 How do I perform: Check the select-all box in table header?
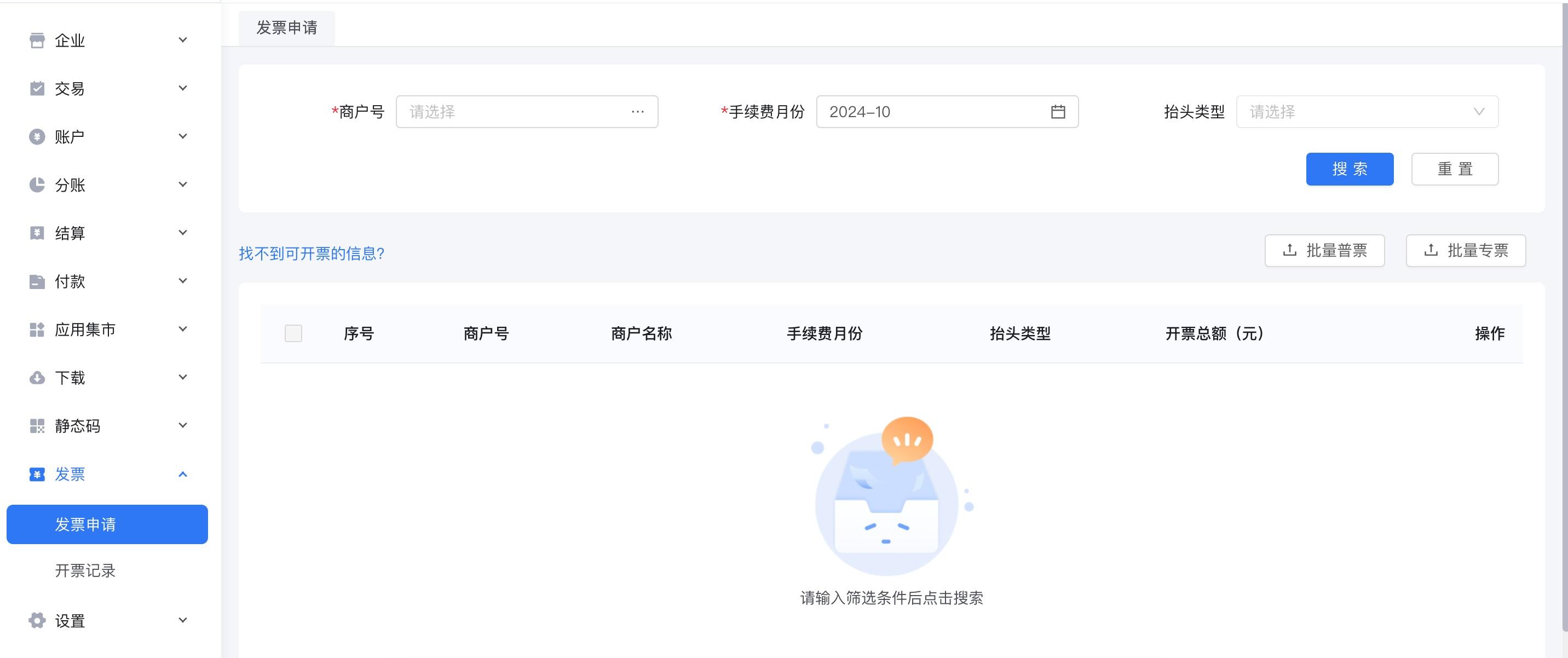tap(294, 333)
